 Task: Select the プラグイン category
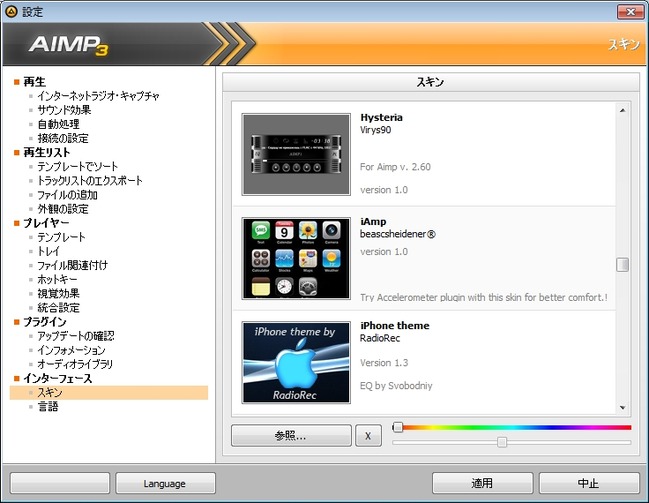click(45, 322)
